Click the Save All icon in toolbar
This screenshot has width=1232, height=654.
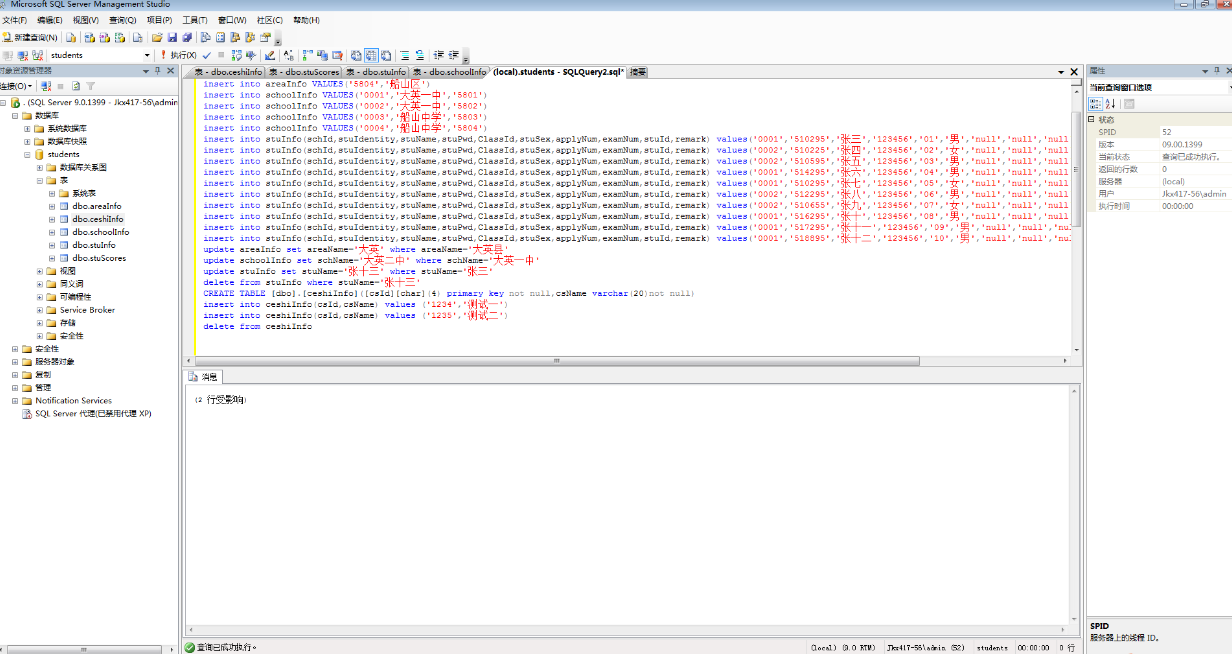[187, 37]
